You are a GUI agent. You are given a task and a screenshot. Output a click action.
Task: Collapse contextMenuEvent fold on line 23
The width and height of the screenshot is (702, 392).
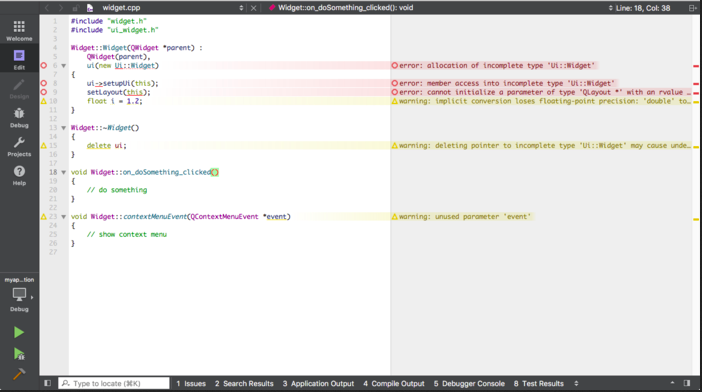64,217
